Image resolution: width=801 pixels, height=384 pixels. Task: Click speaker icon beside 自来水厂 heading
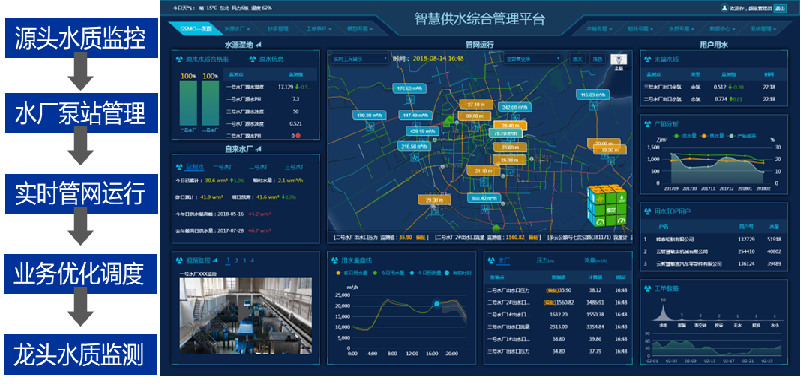pos(259,149)
